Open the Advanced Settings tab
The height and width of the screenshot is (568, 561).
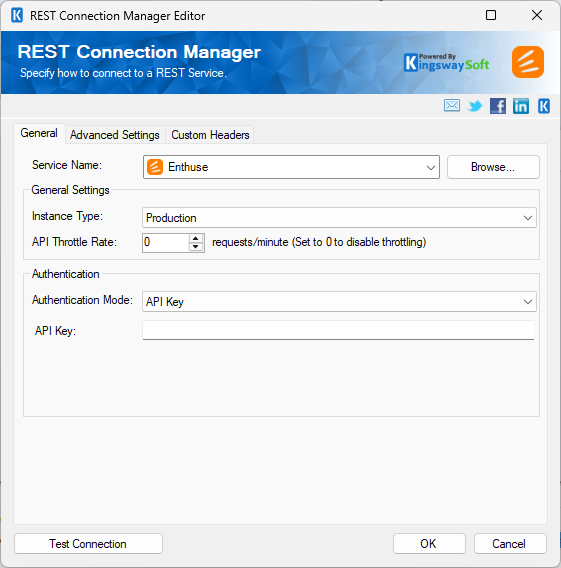tap(115, 135)
